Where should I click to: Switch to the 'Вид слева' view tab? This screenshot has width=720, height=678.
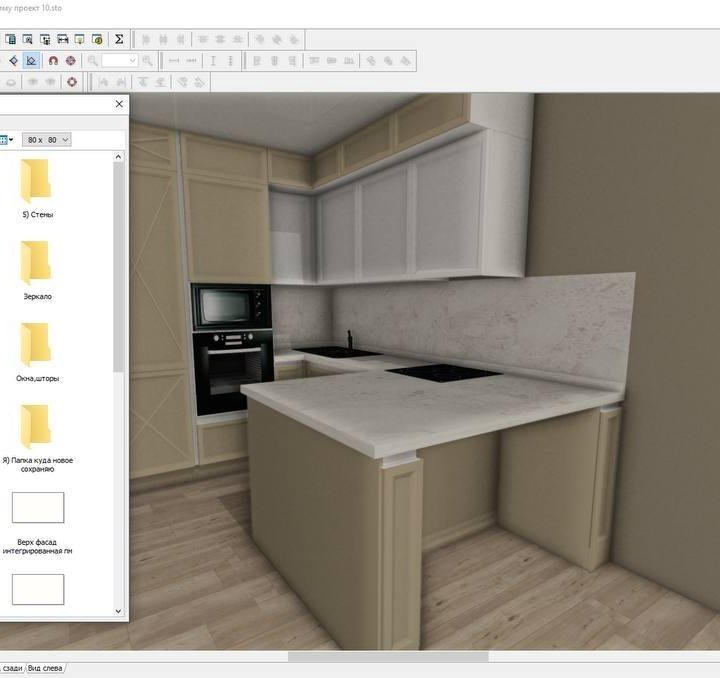pyautogui.click(x=45, y=668)
